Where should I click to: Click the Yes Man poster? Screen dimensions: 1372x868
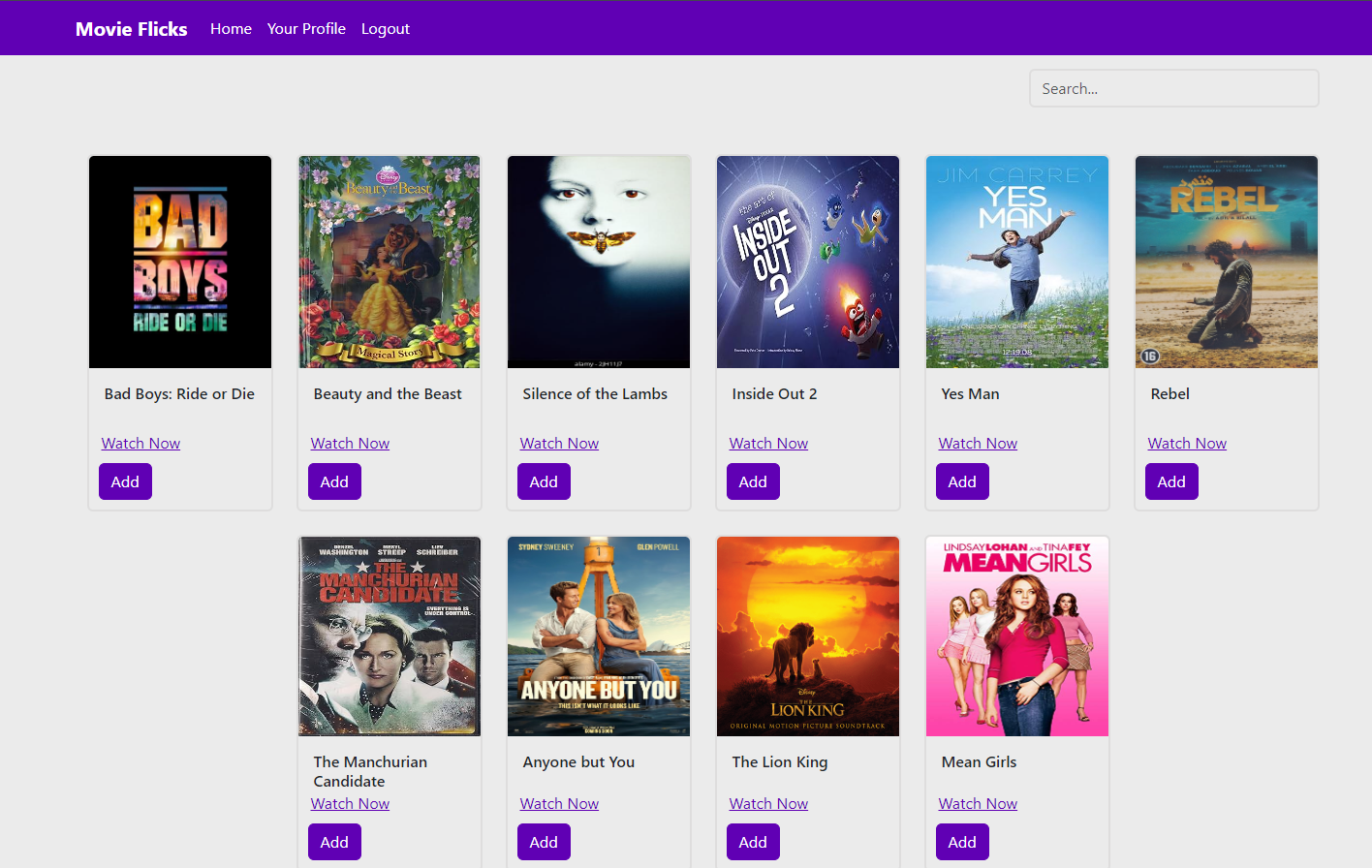point(1016,262)
